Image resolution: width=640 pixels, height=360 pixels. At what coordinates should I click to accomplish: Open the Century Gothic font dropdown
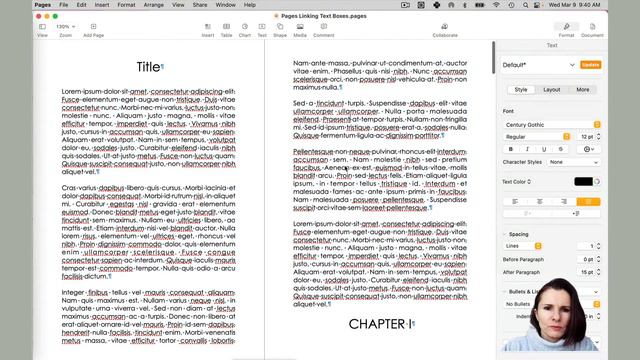click(x=552, y=124)
